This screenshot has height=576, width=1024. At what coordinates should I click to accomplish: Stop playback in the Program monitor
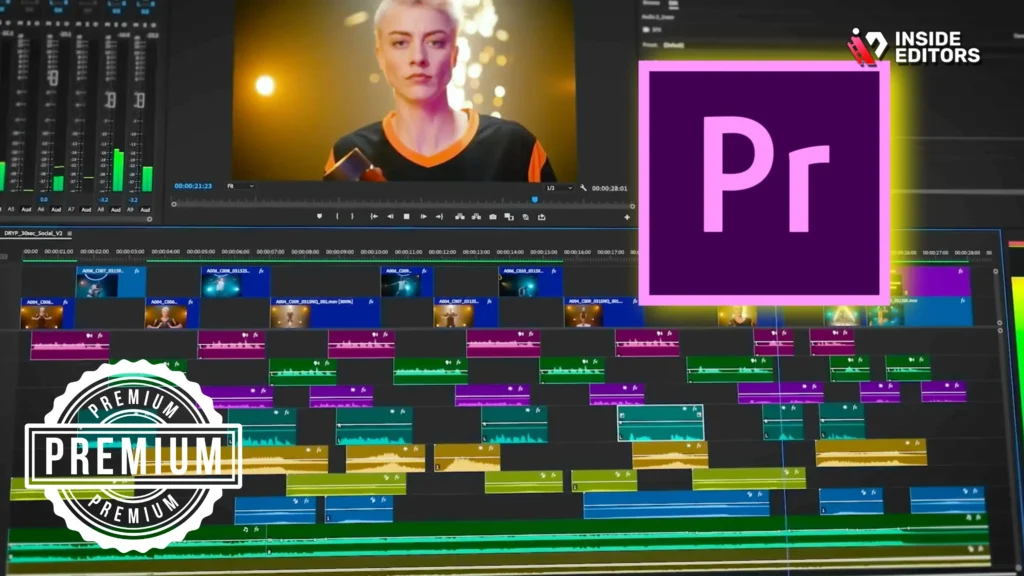click(406, 216)
